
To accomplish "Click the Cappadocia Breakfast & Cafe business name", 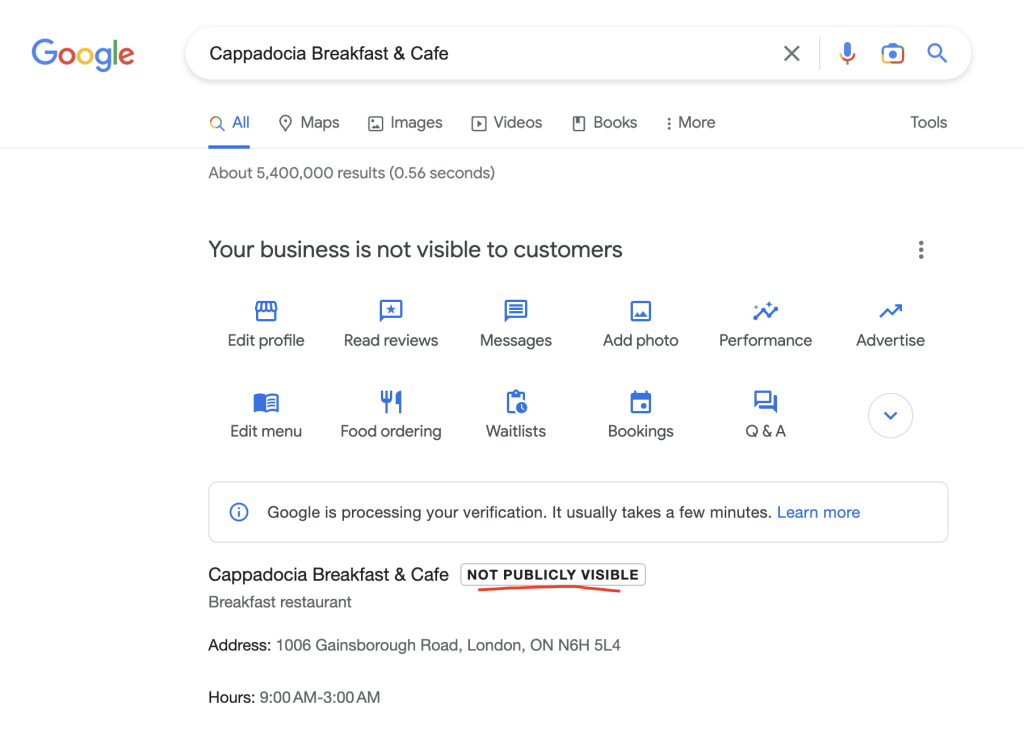I will [x=328, y=575].
